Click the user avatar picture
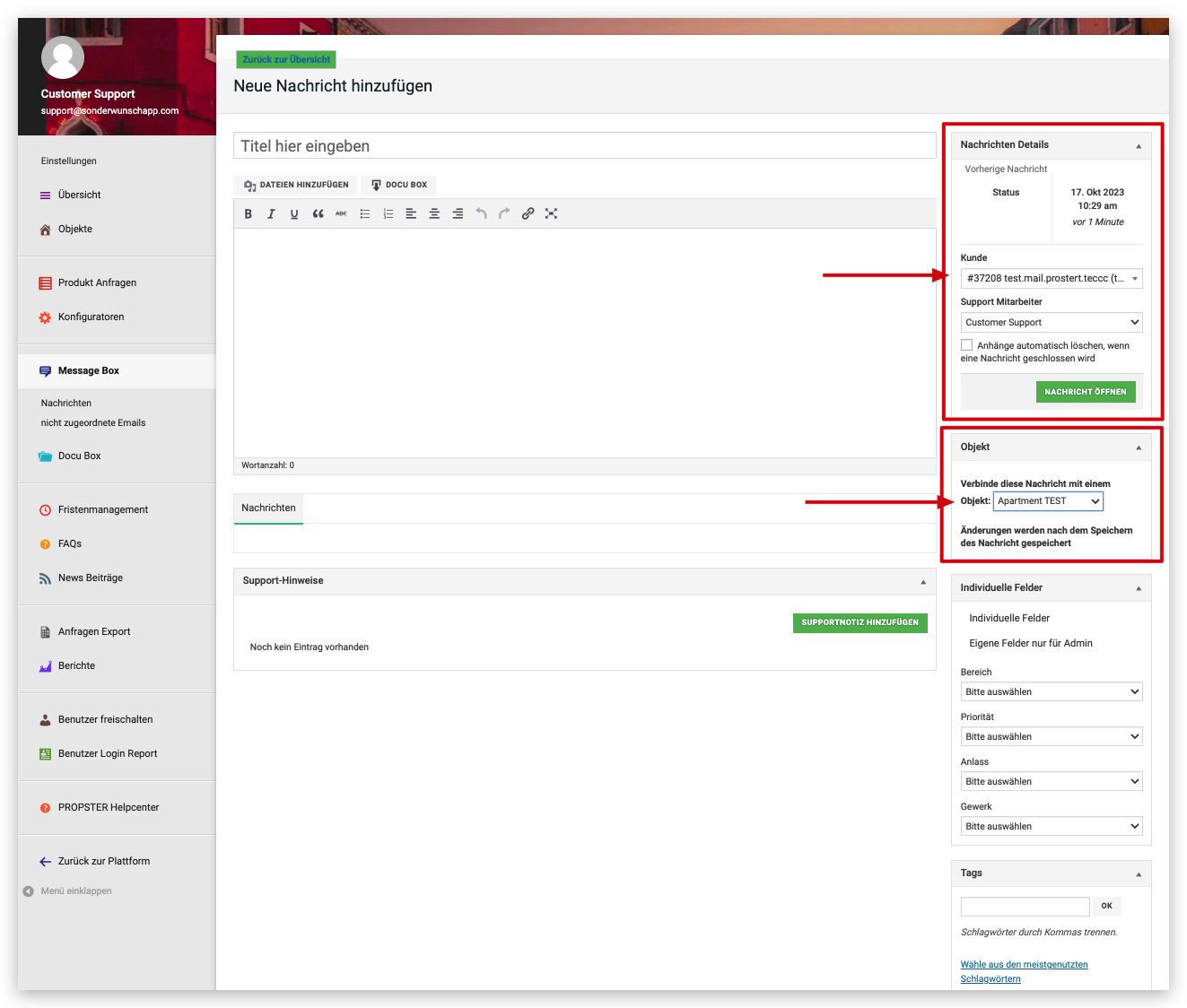Image resolution: width=1187 pixels, height=1008 pixels. pos(63,58)
